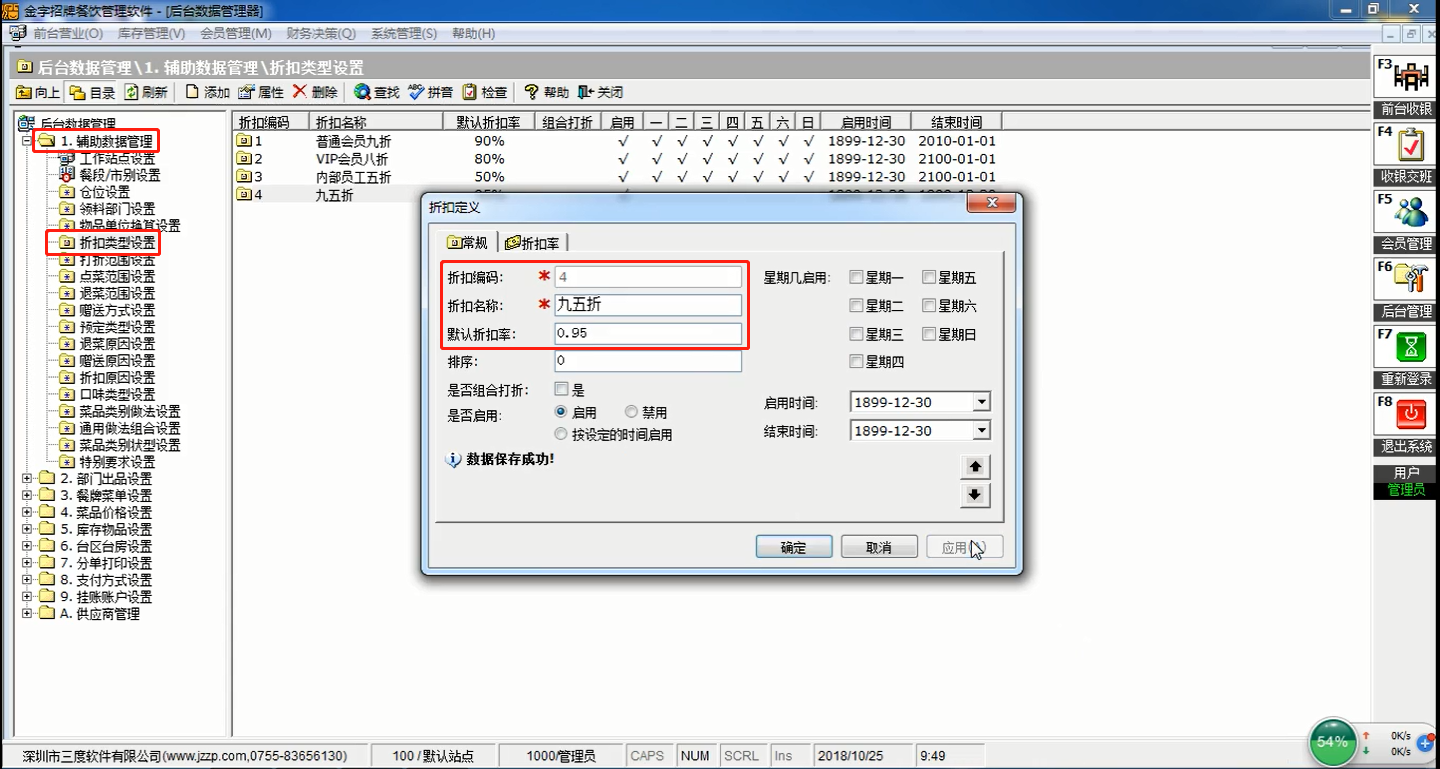Click the 后台数据管理 root tree icon

coord(27,124)
